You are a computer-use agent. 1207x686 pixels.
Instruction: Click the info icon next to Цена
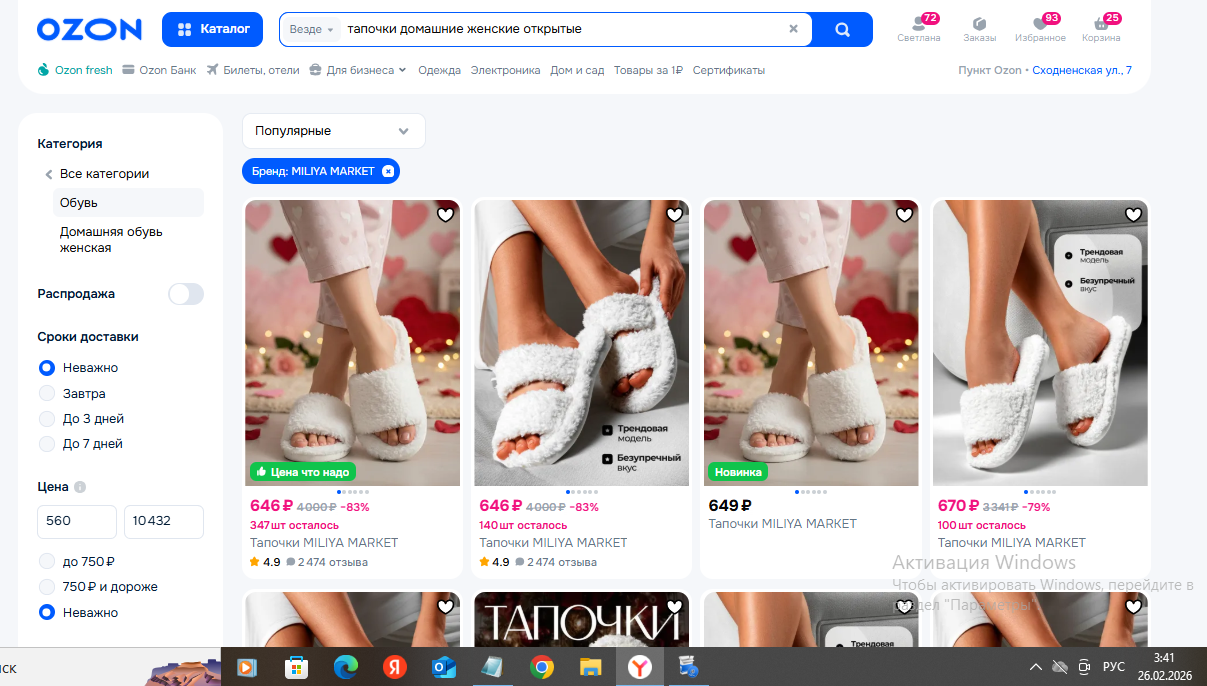pyautogui.click(x=80, y=487)
